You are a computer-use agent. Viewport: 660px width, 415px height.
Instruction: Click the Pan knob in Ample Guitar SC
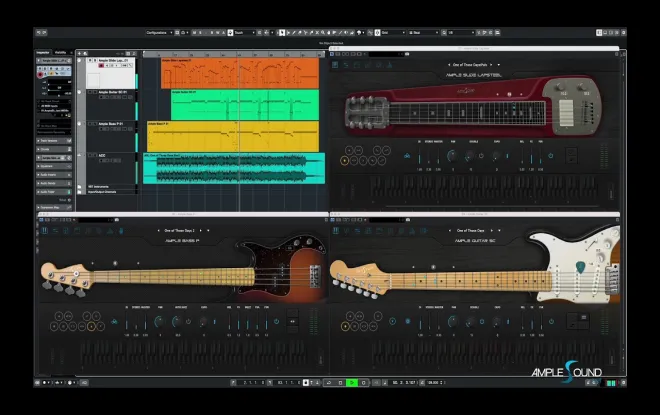click(453, 322)
